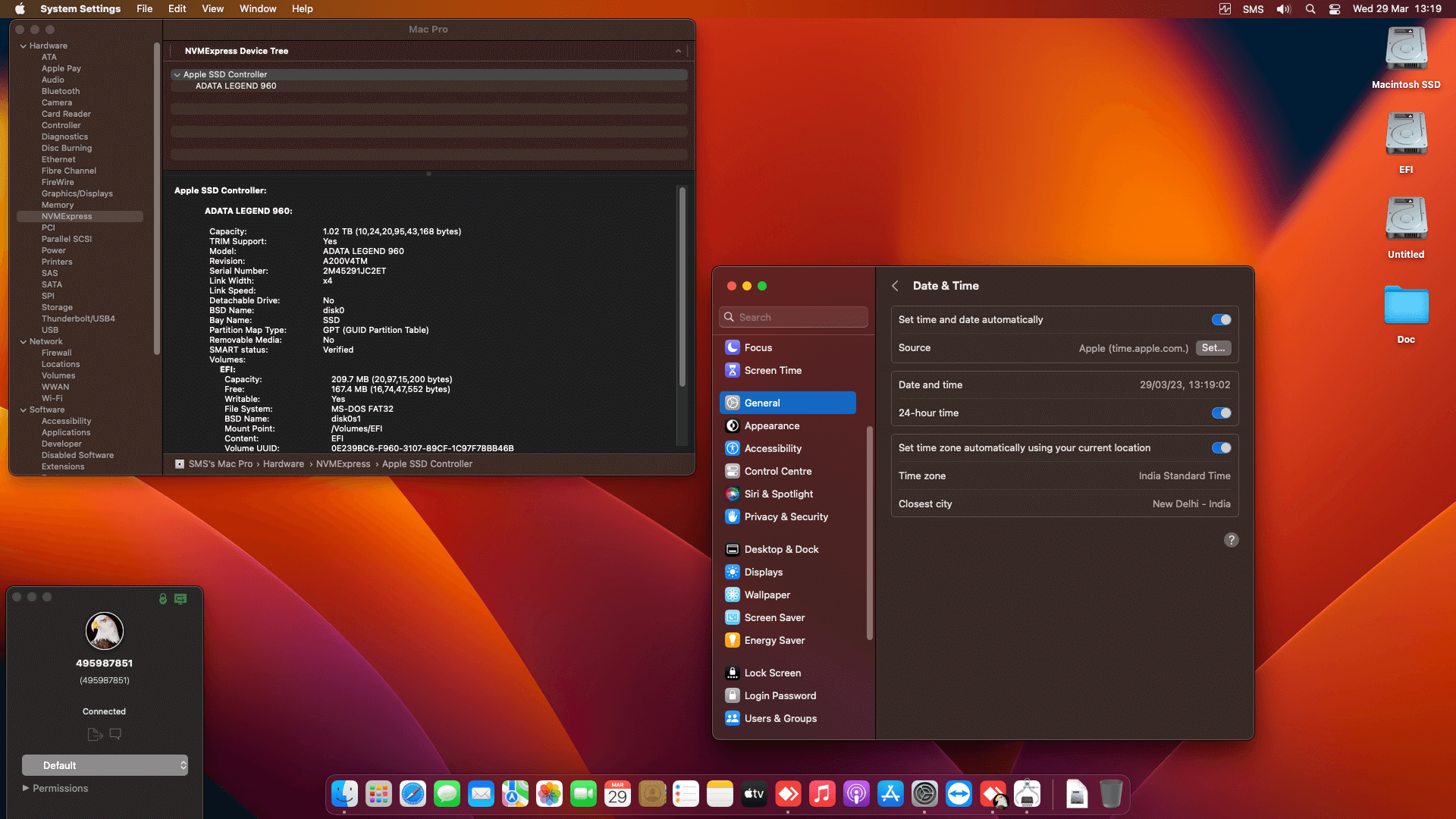Open Users & Groups settings

788,719
